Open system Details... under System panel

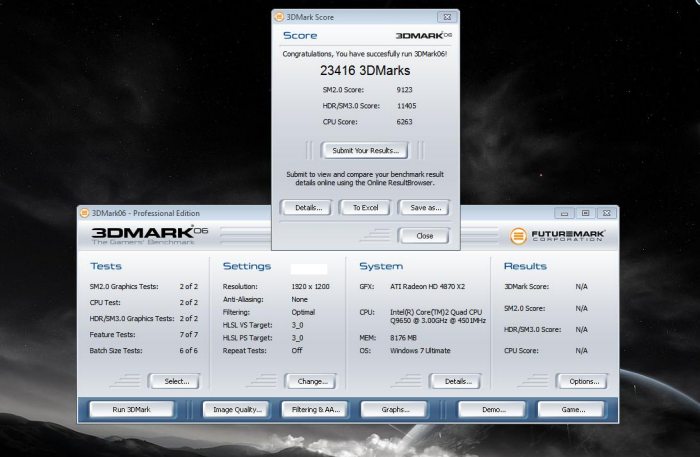coord(455,381)
